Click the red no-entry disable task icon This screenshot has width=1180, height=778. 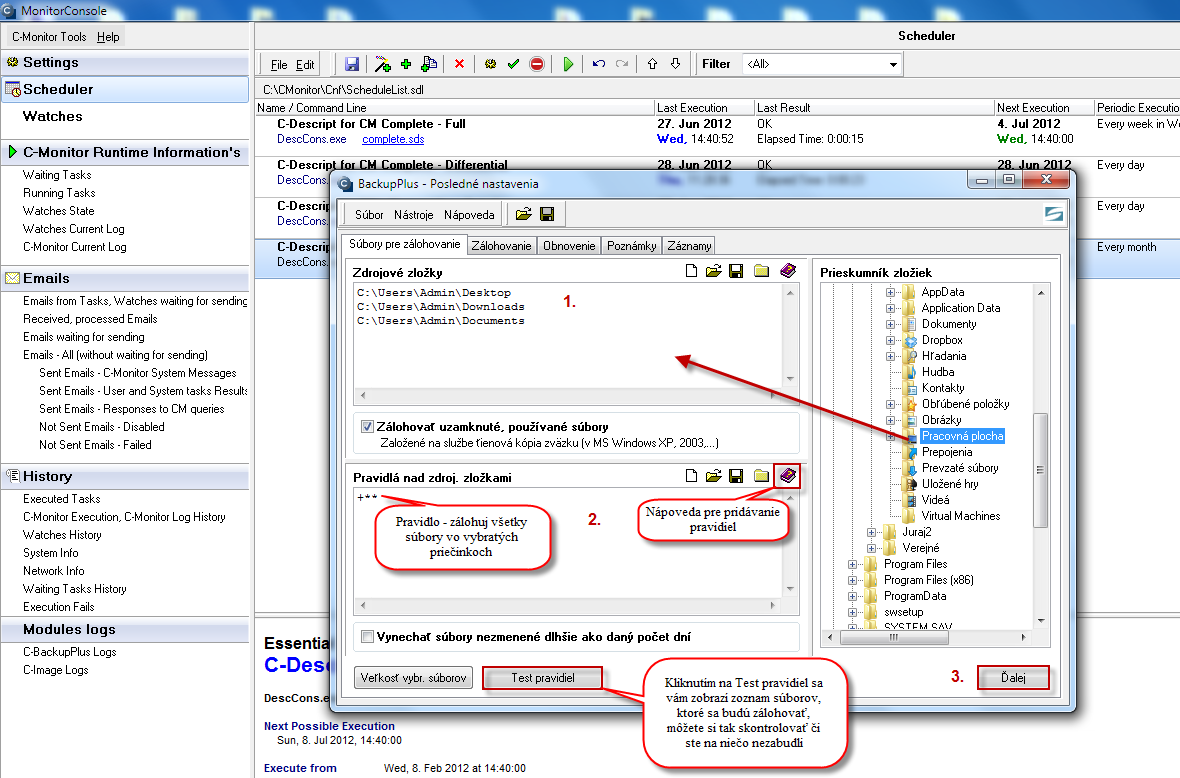(537, 65)
